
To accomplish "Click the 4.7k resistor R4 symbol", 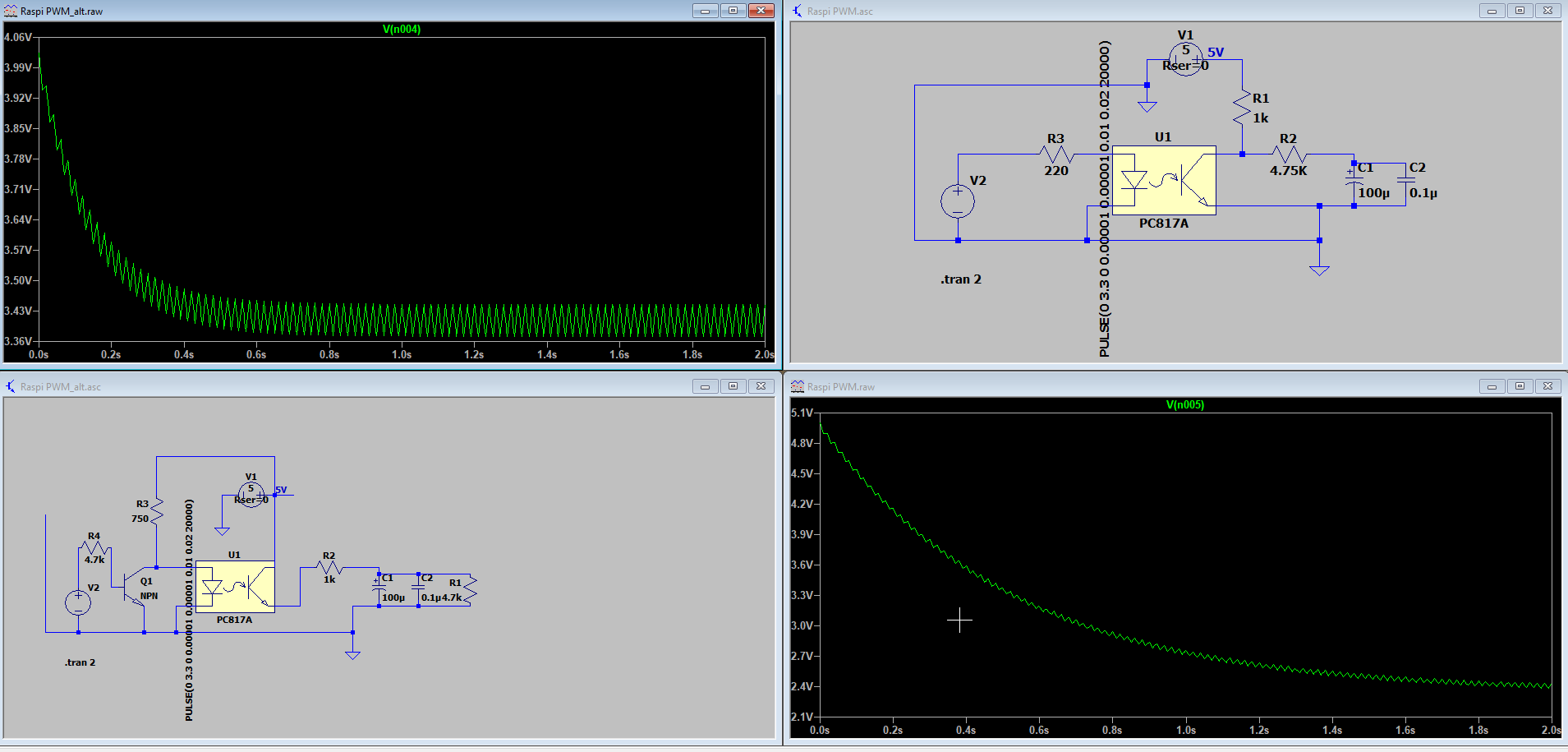I will click(x=95, y=547).
